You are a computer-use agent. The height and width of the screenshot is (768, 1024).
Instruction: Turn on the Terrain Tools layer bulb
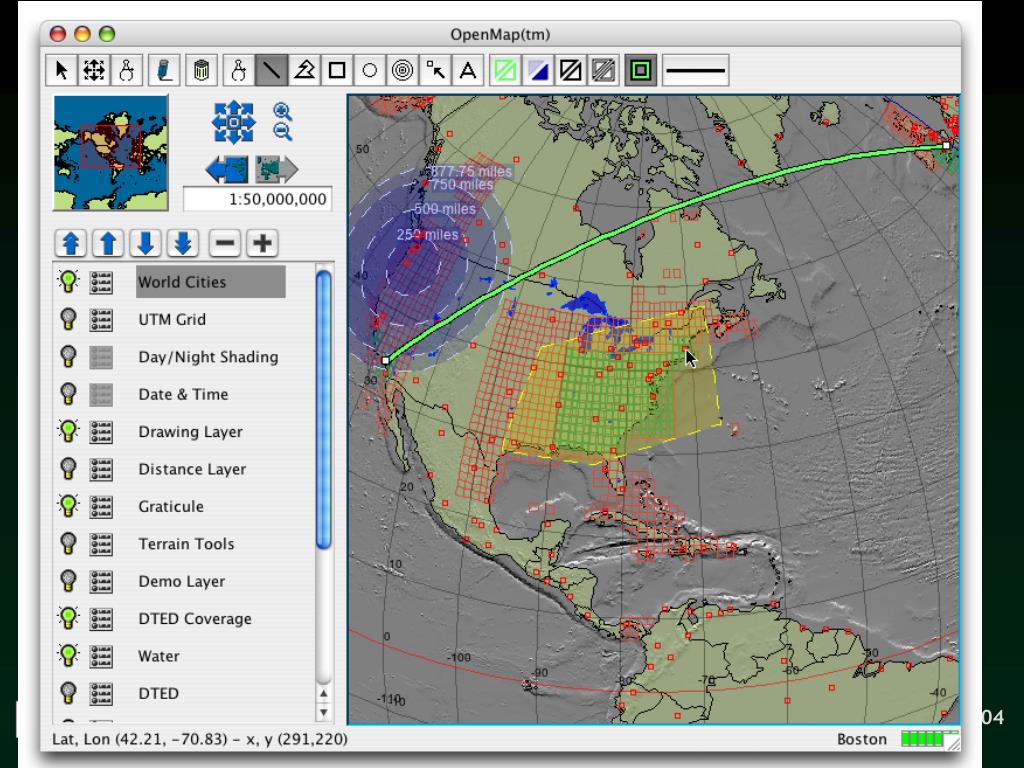[x=68, y=543]
